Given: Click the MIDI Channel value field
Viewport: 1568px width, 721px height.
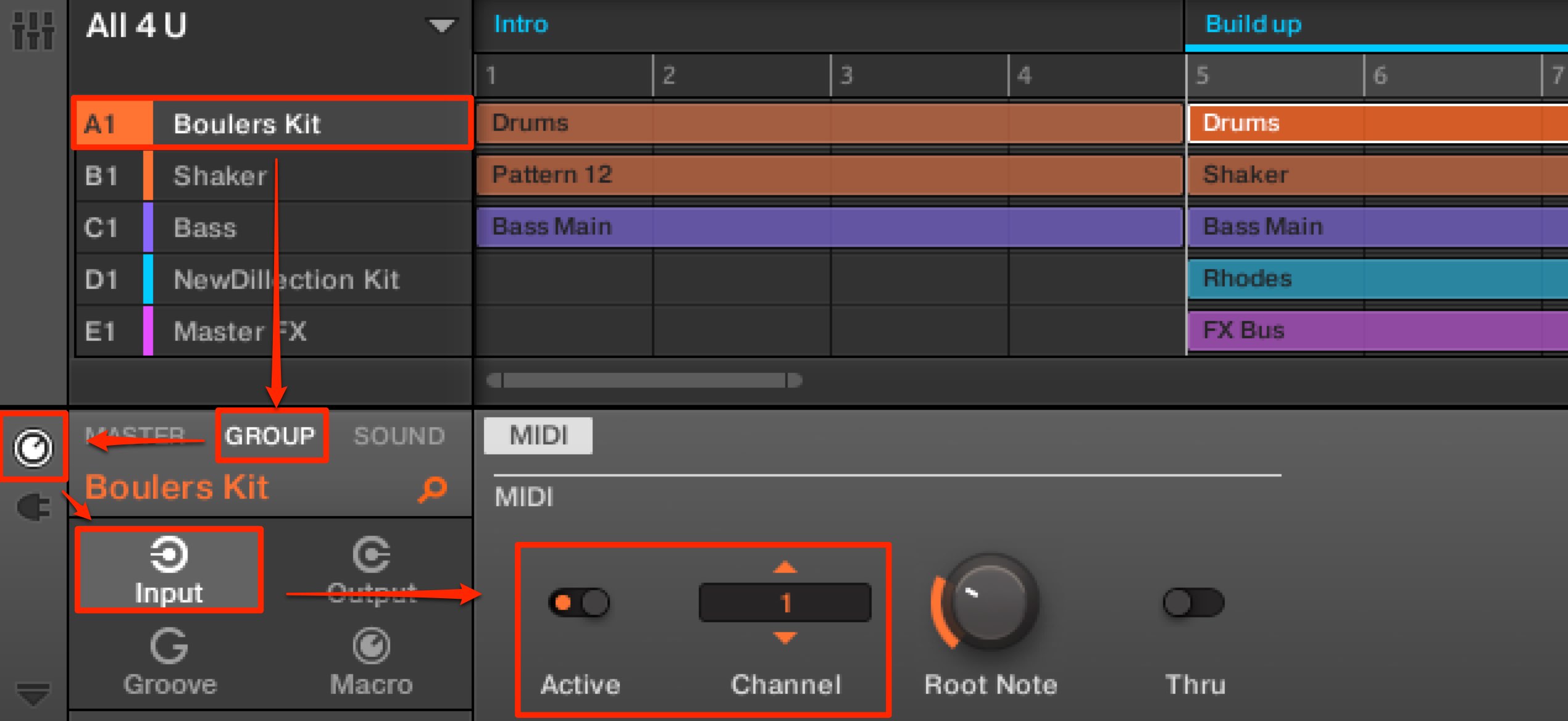Looking at the screenshot, I should [x=785, y=602].
